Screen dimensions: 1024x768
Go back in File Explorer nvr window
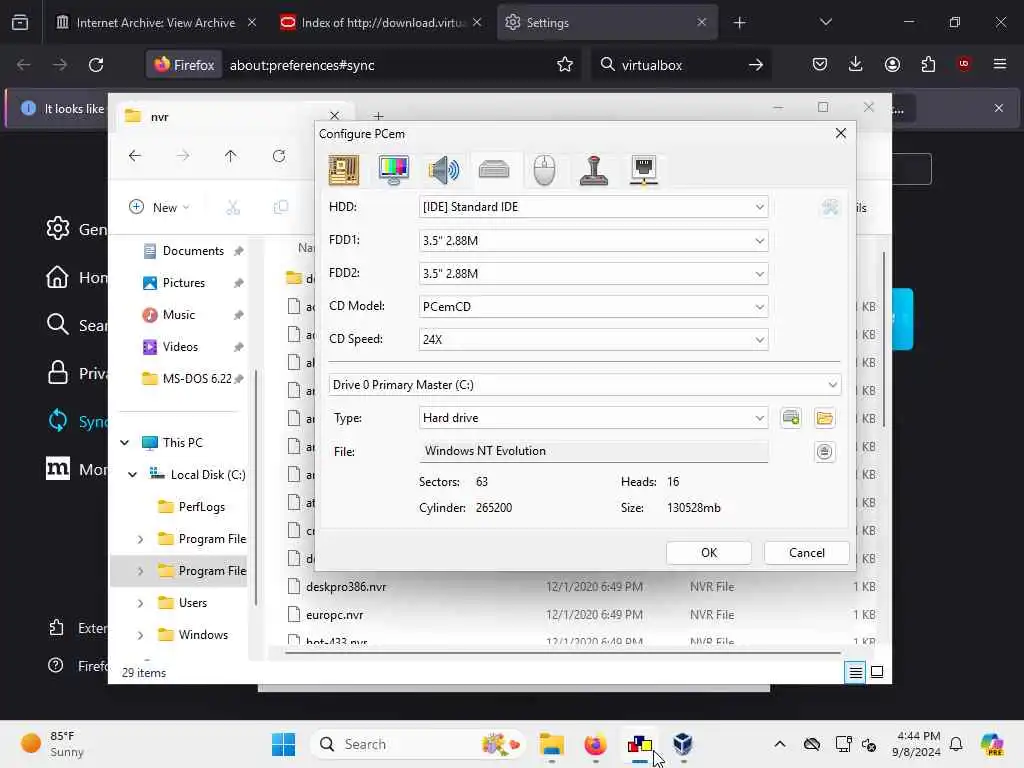tap(135, 155)
